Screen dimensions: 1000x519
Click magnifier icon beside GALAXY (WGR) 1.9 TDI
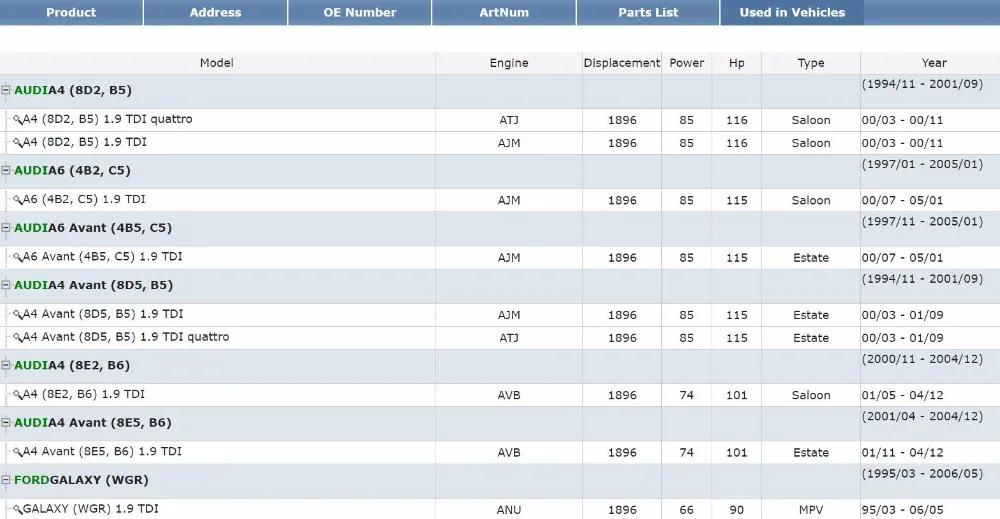(x=18, y=510)
